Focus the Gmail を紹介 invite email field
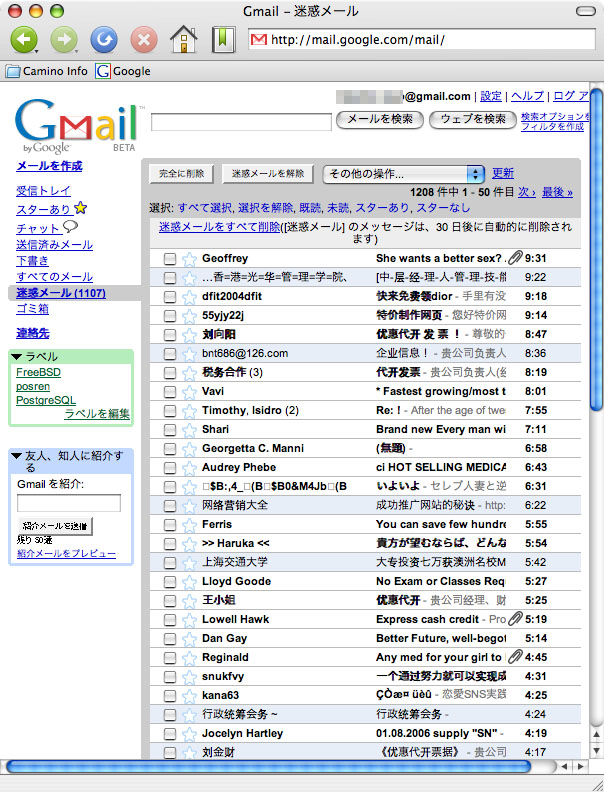Viewport: 604px width, 792px height. [x=69, y=503]
